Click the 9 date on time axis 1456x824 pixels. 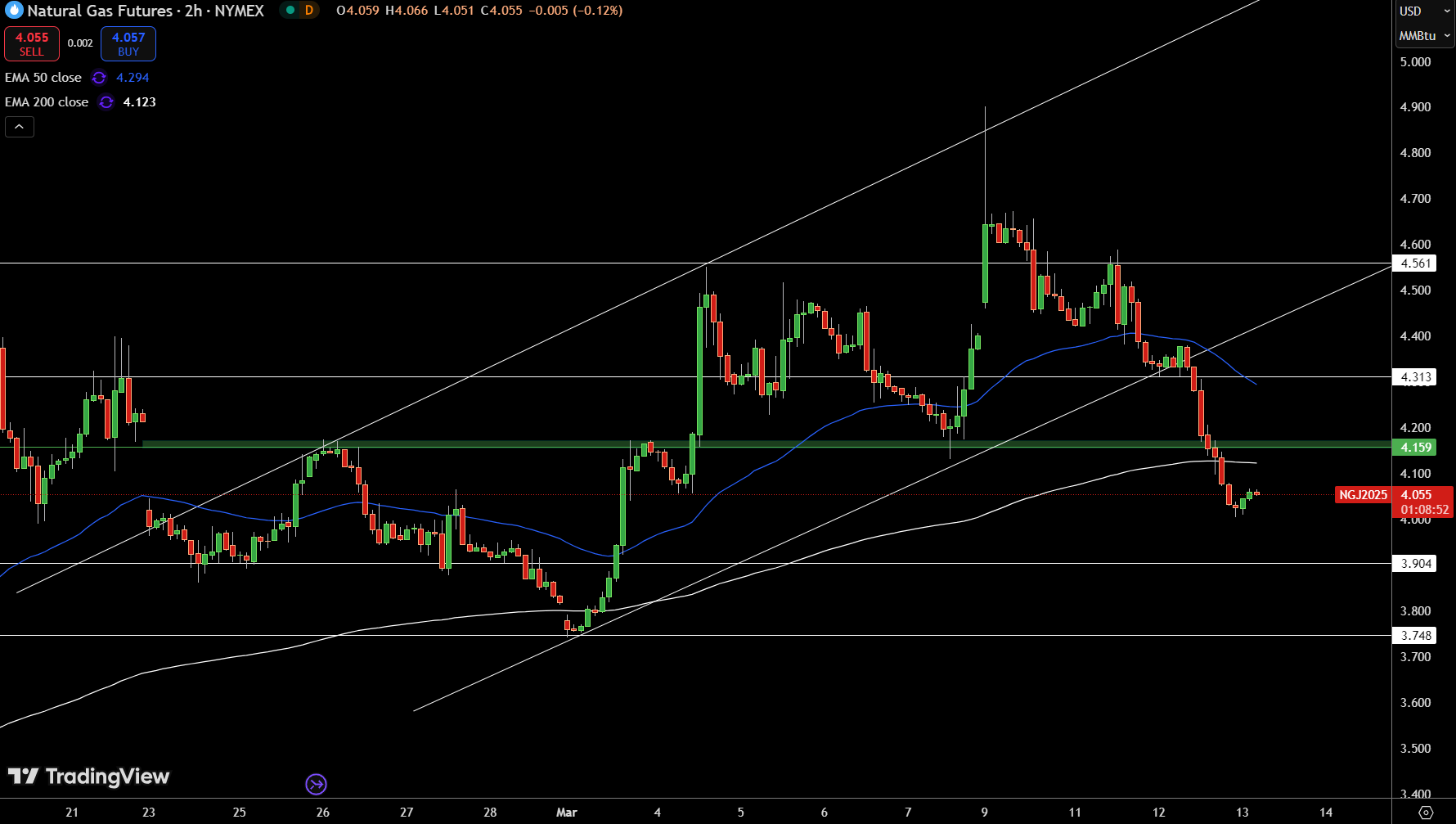(x=985, y=813)
